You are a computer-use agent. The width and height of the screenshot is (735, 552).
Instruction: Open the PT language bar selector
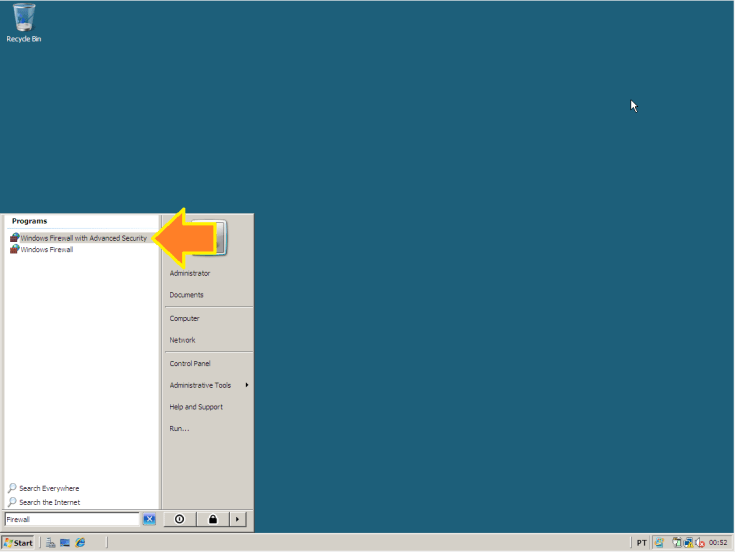tap(641, 542)
